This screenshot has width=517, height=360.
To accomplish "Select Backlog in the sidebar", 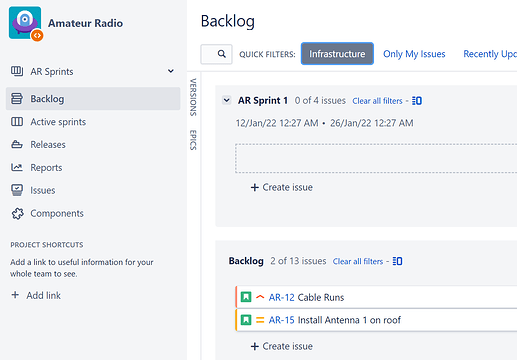I will coord(93,99).
